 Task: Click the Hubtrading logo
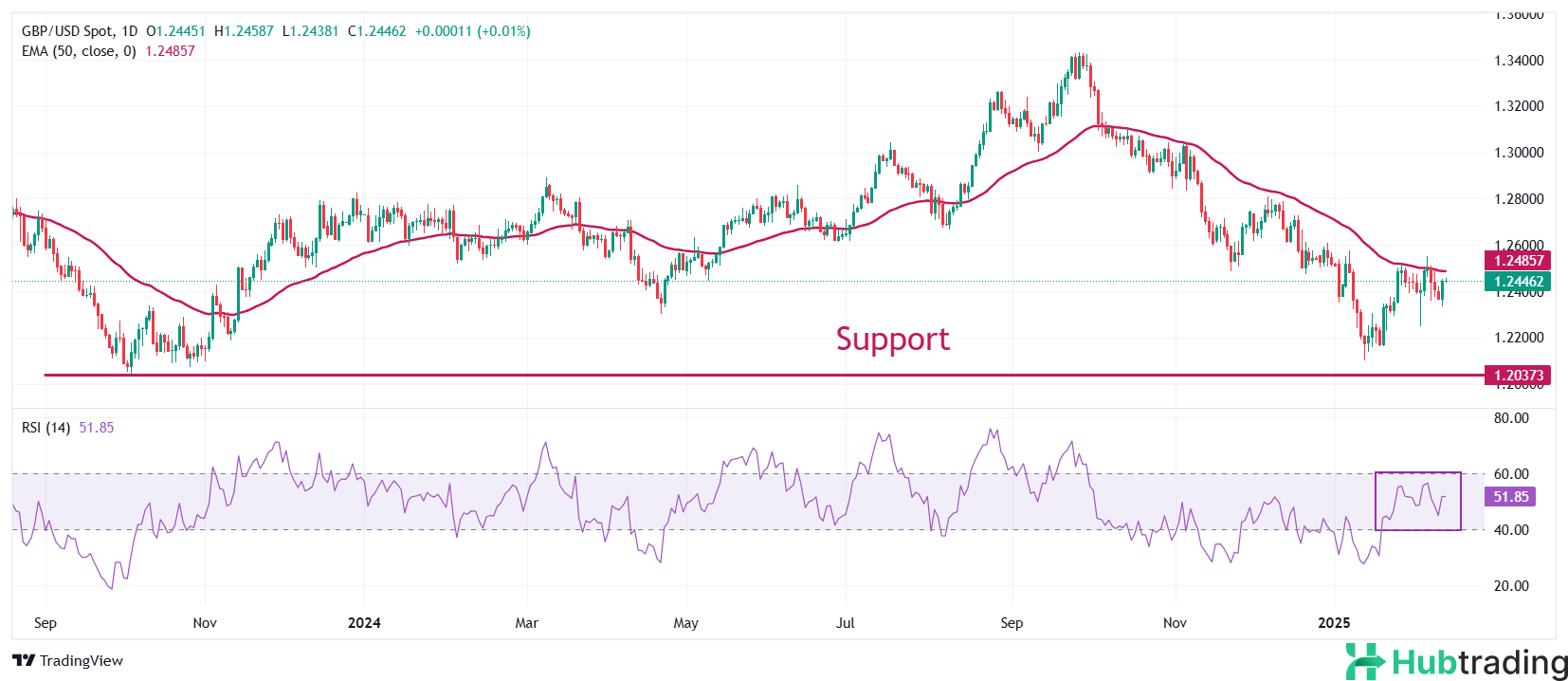pyautogui.click(x=1456, y=661)
